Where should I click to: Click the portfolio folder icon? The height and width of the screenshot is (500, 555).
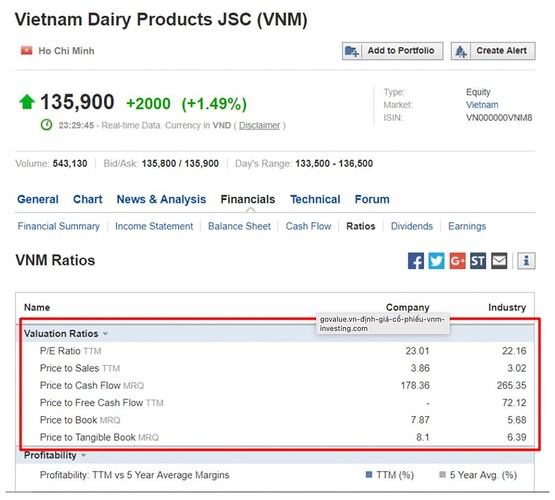click(352, 51)
